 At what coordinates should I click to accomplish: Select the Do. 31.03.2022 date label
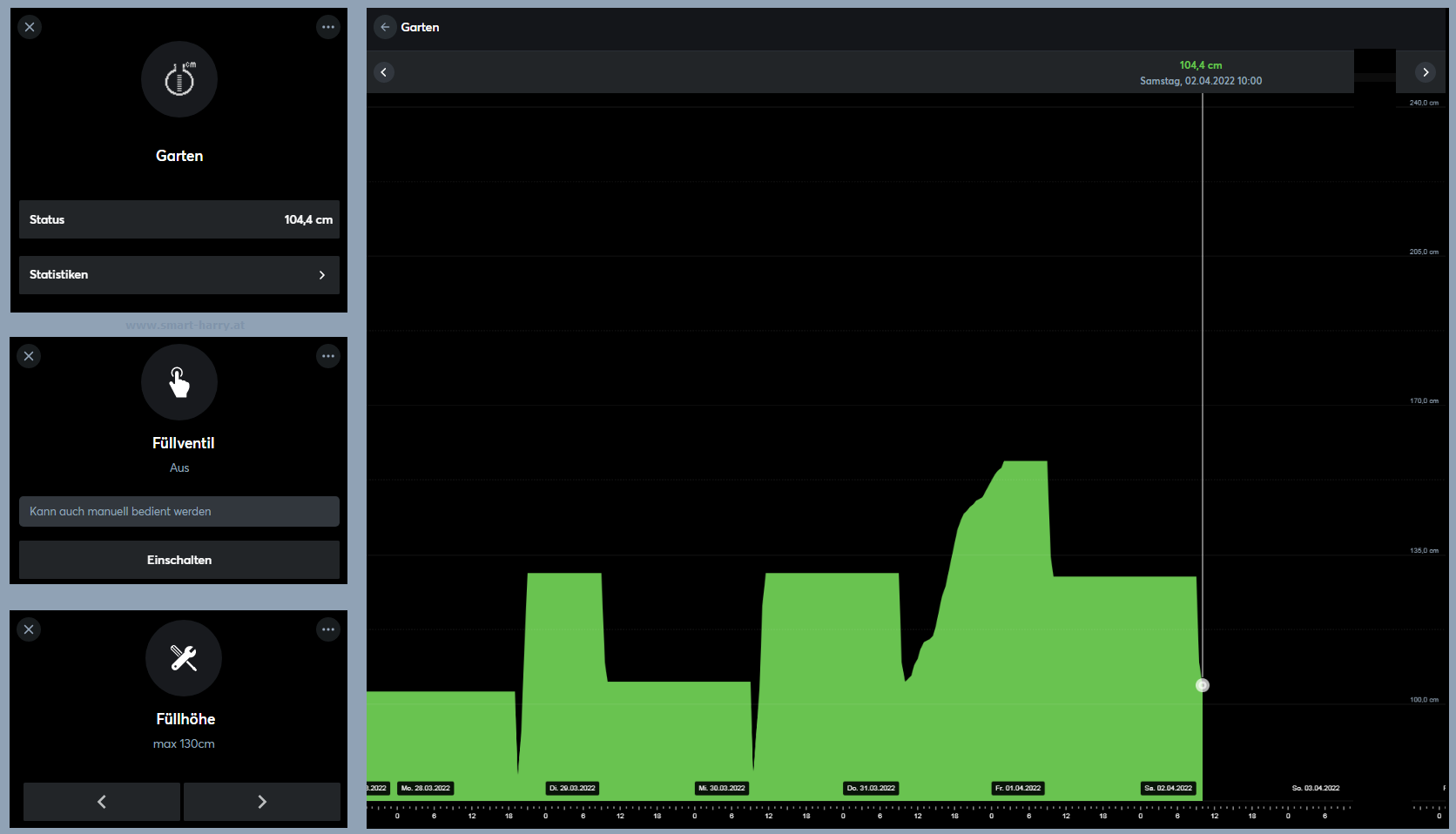[x=871, y=789]
